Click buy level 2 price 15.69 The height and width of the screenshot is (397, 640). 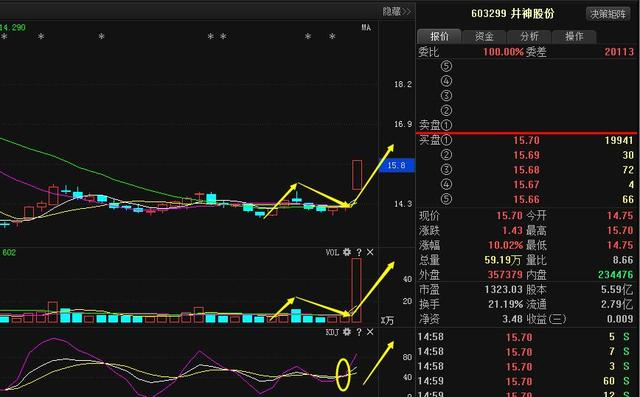(x=526, y=155)
